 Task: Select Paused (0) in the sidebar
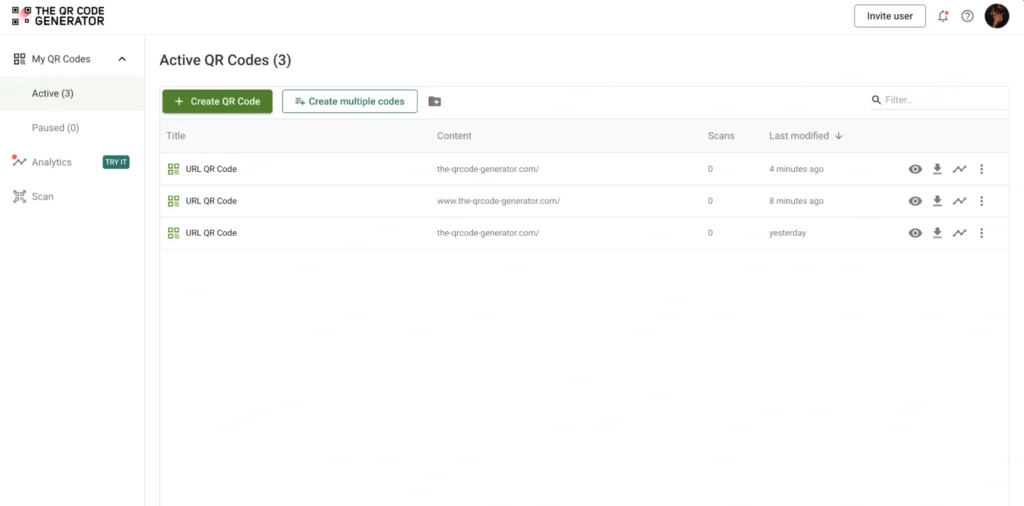55,128
